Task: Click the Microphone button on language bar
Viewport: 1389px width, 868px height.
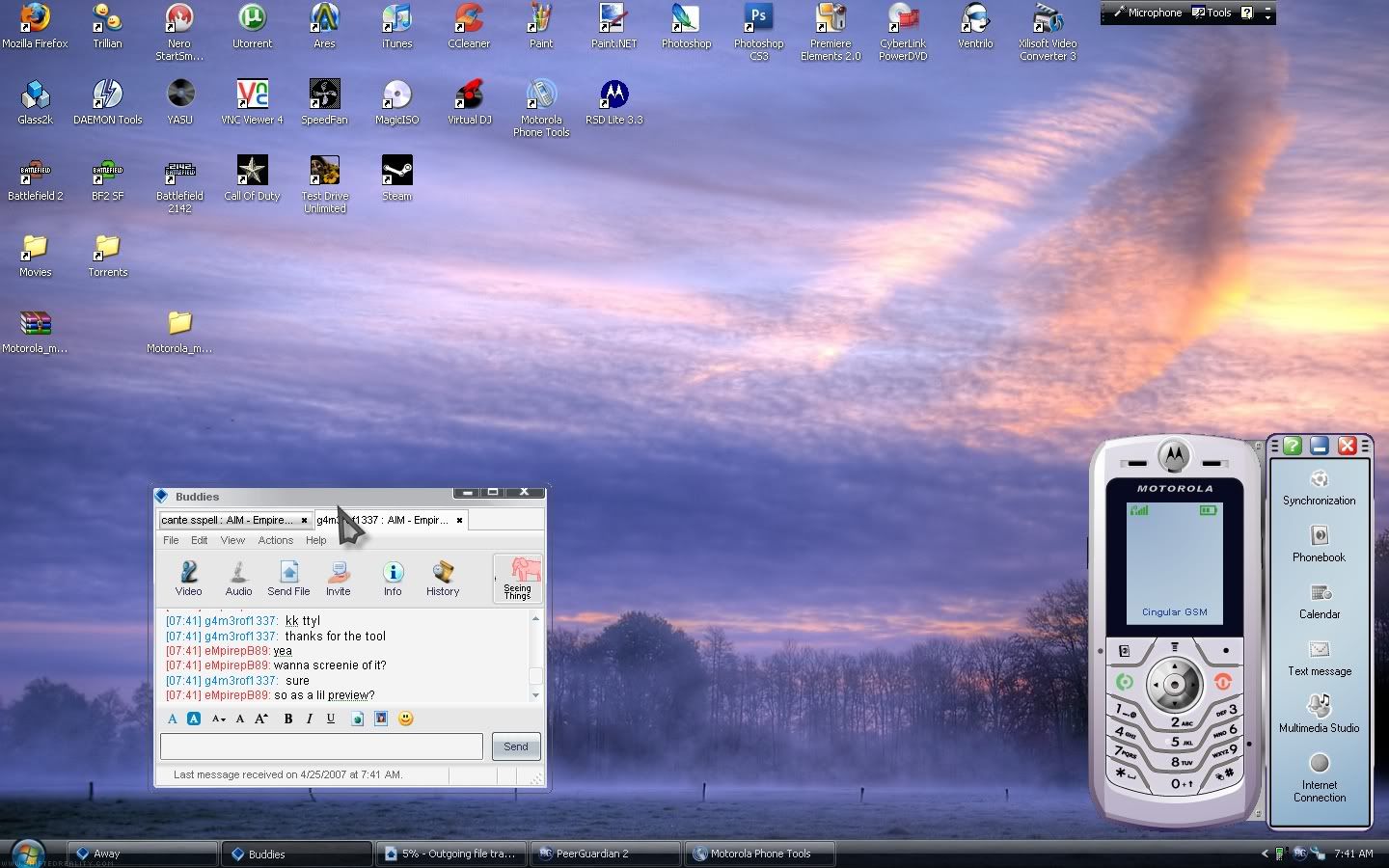Action: click(1147, 13)
